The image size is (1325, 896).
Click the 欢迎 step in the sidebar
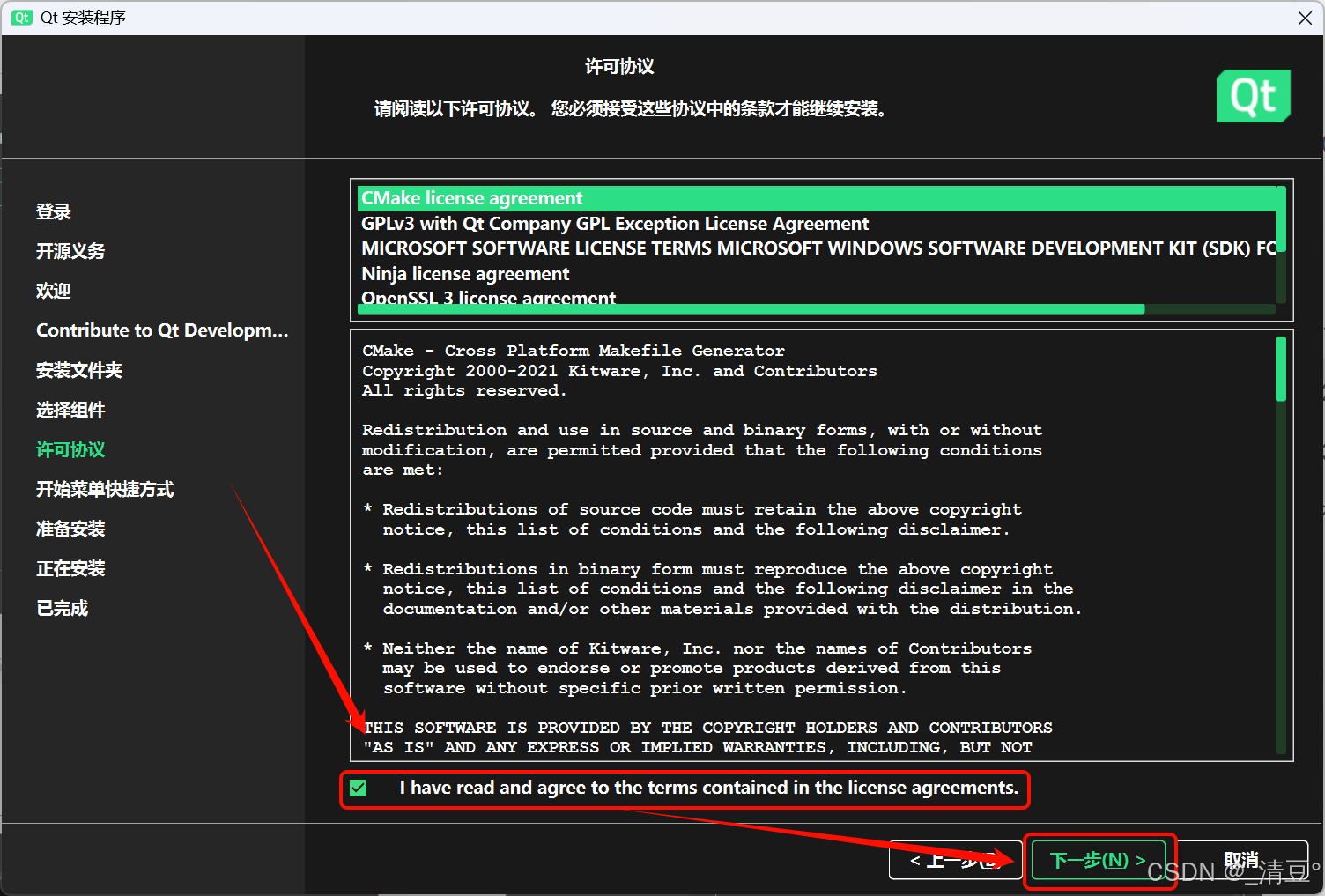tap(54, 291)
